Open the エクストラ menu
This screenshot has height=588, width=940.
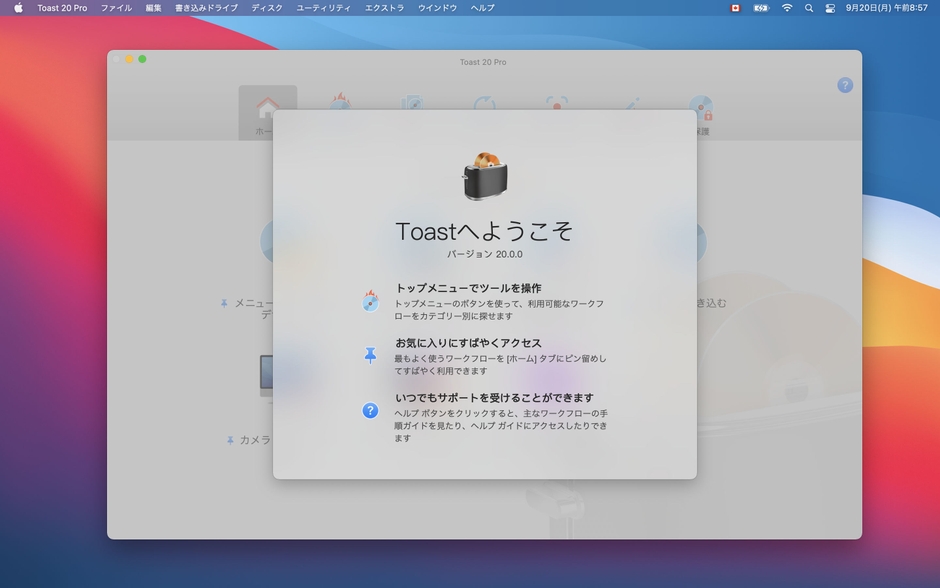pos(384,8)
